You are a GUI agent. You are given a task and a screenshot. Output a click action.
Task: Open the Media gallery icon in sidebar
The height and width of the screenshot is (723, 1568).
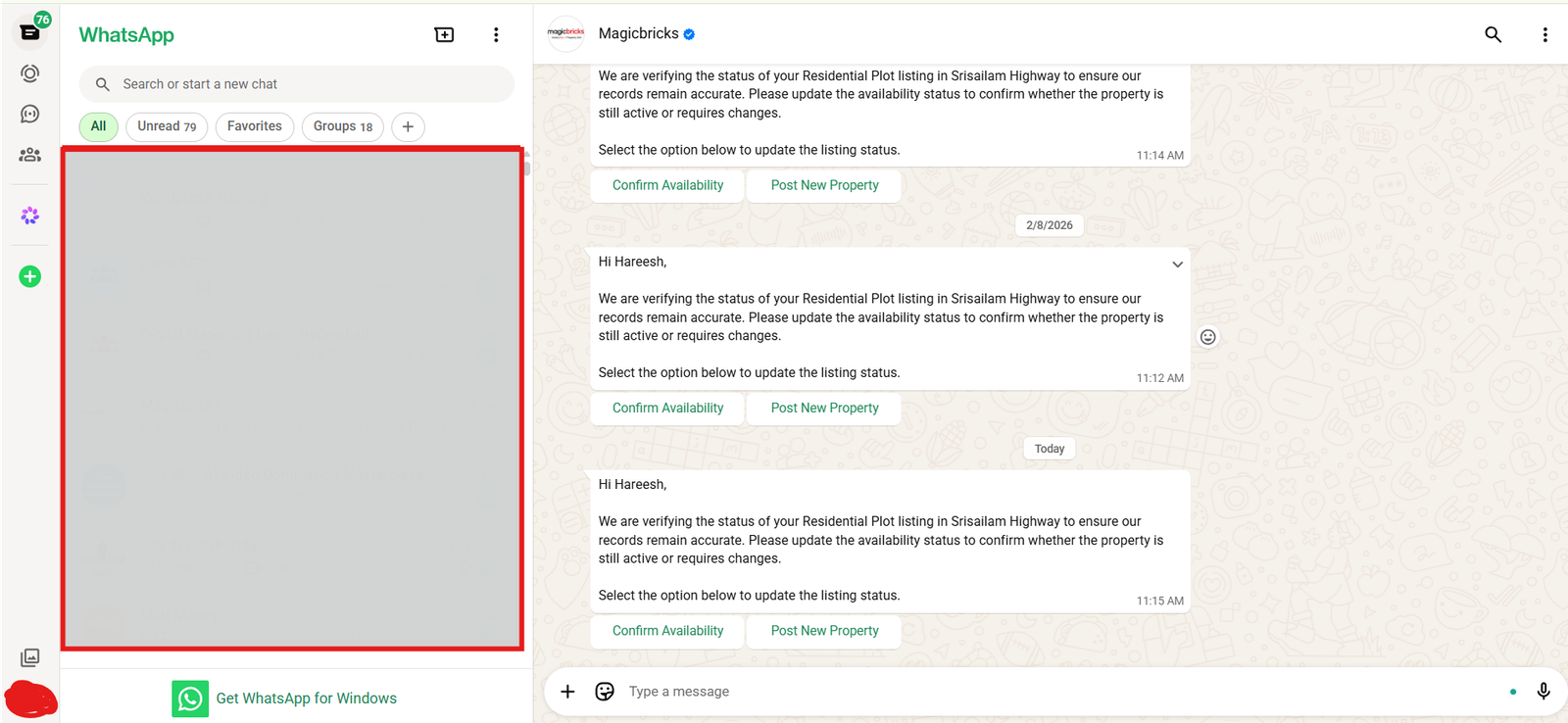click(30, 657)
